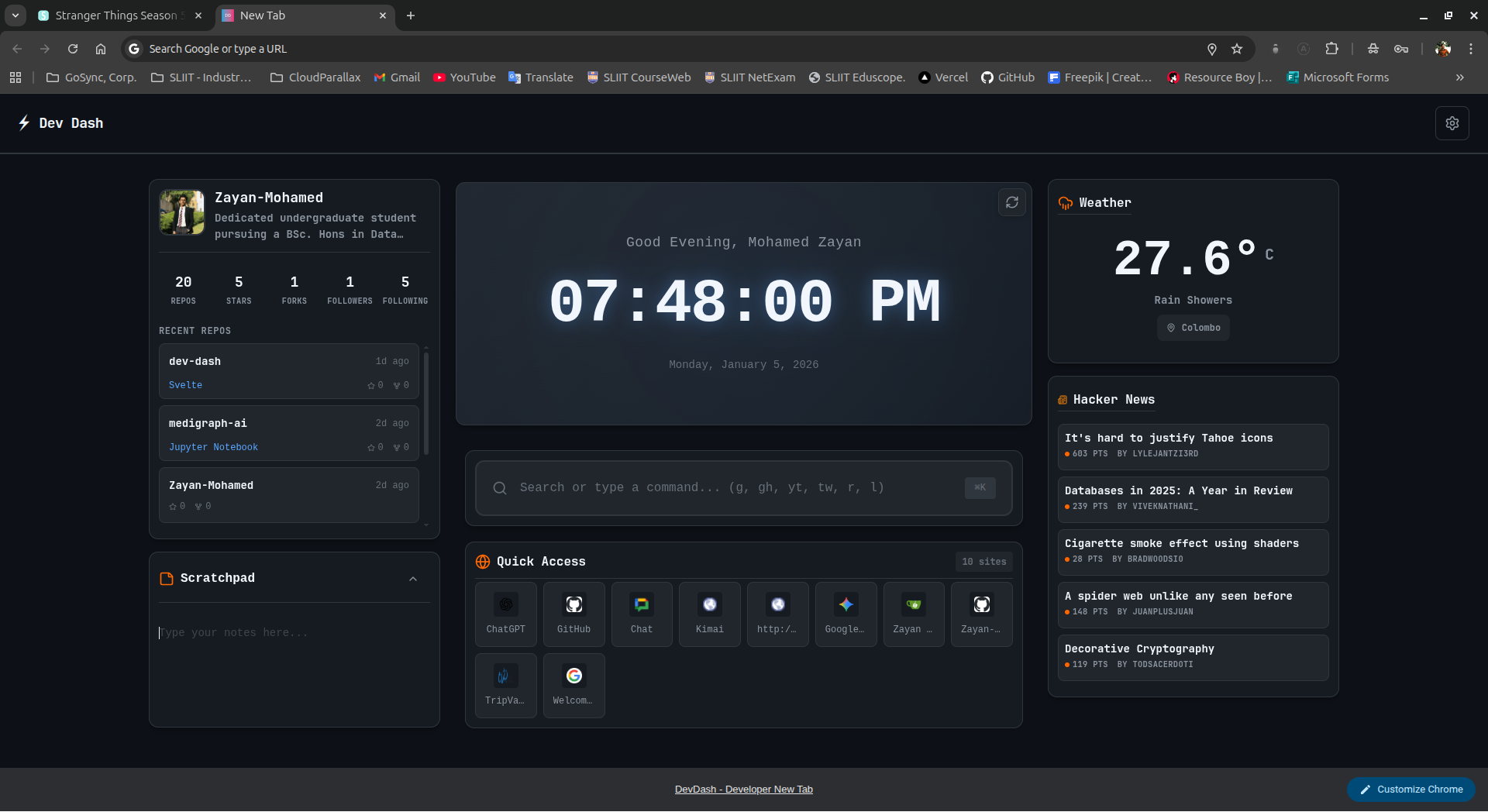This screenshot has height=812, width=1488.
Task: Expand the bookmarks overflow chevron
Action: tap(1459, 77)
